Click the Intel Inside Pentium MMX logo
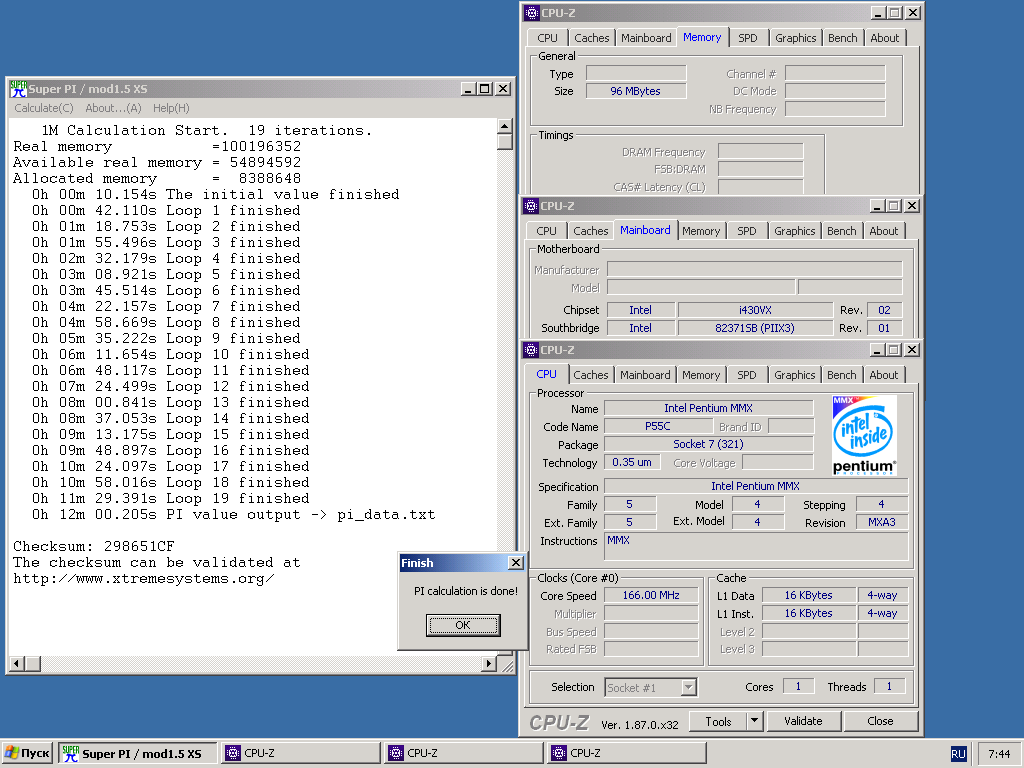1024x768 pixels. point(865,435)
